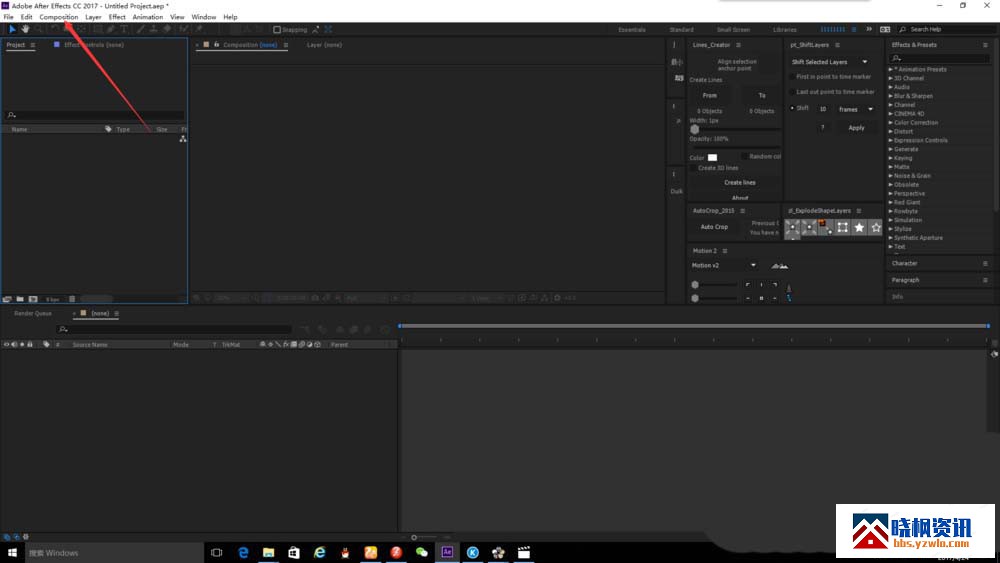Check the Random color option in Lines_Creator
Viewport: 1000px width, 563px height.
coord(745,156)
